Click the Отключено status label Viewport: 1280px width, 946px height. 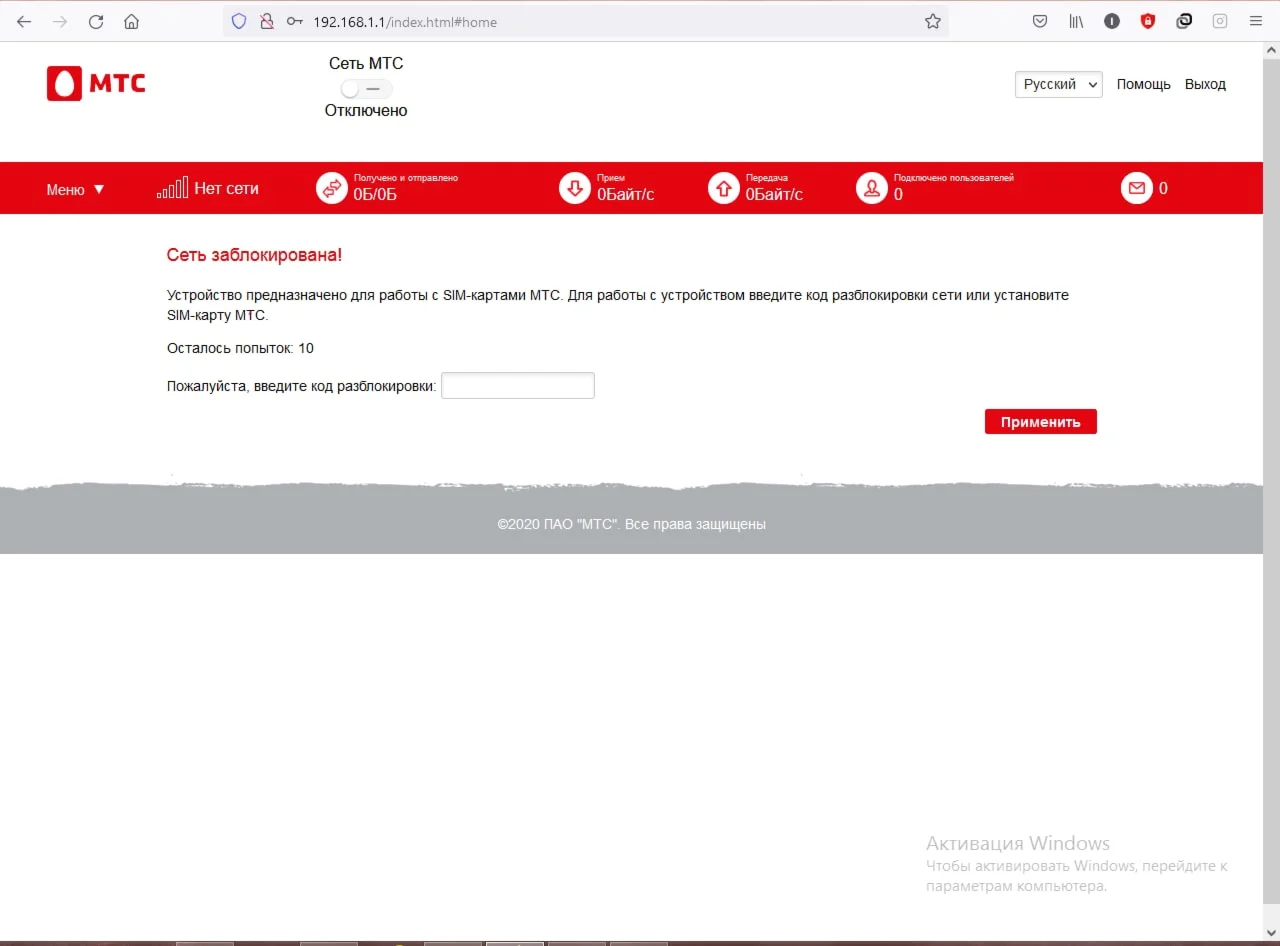[x=366, y=111]
